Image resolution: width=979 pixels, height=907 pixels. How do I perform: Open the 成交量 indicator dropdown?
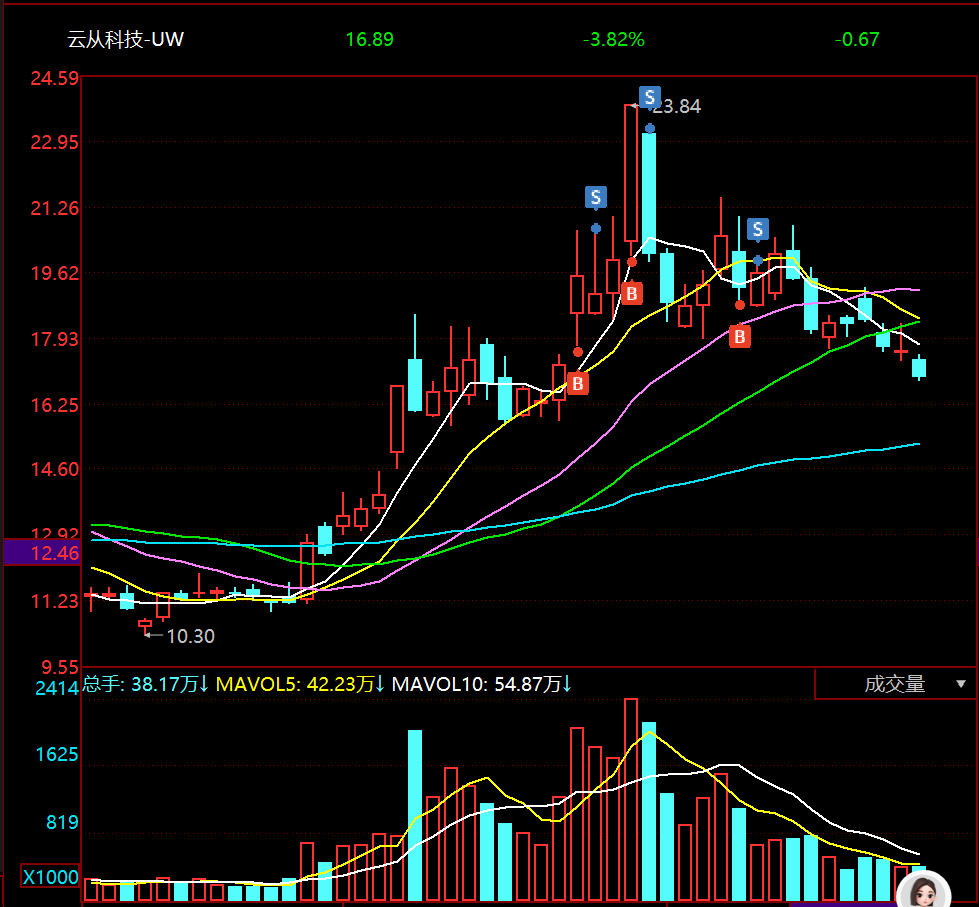[896, 684]
